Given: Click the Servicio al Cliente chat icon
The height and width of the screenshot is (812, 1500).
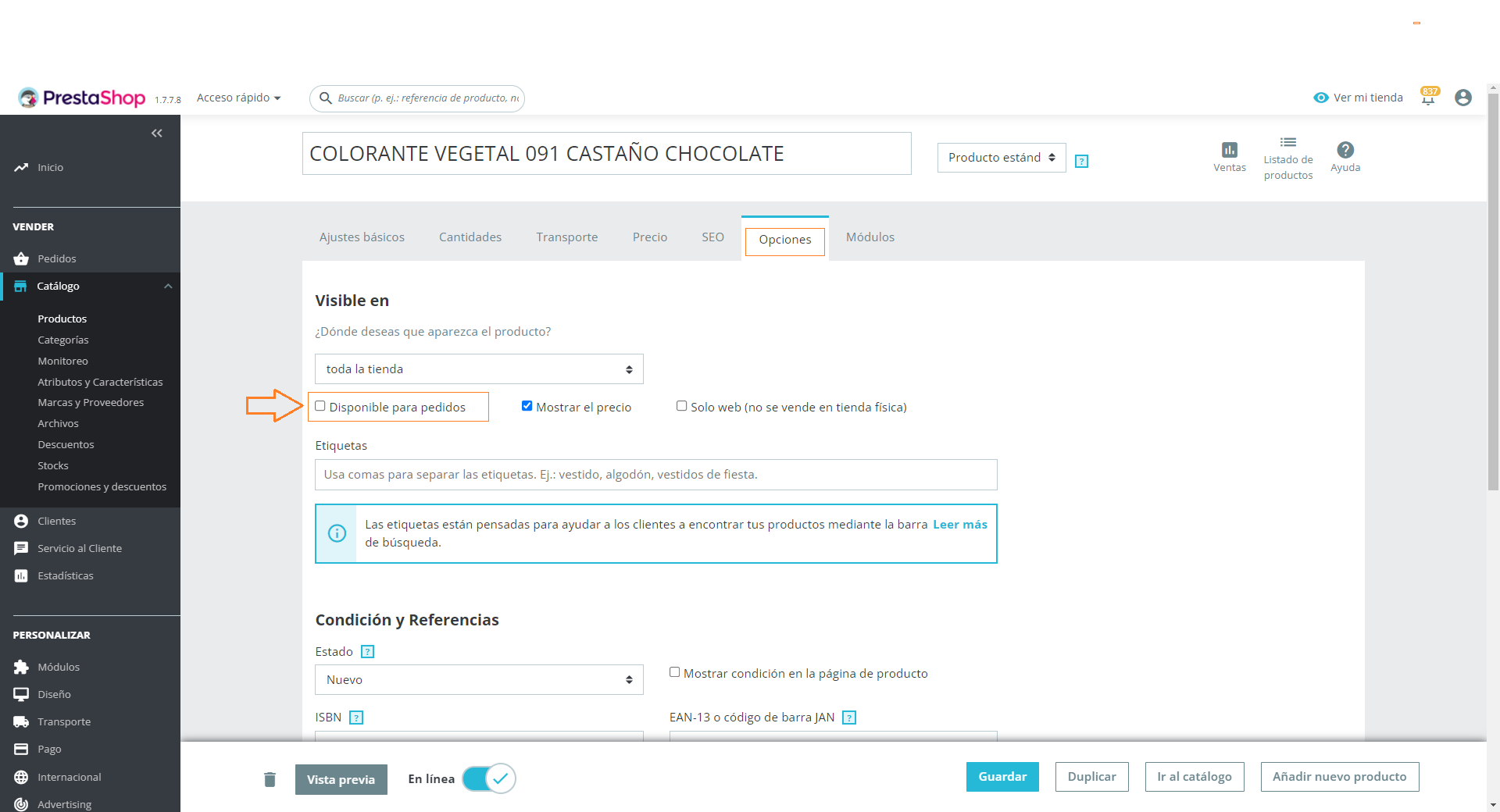Looking at the screenshot, I should click(x=21, y=548).
